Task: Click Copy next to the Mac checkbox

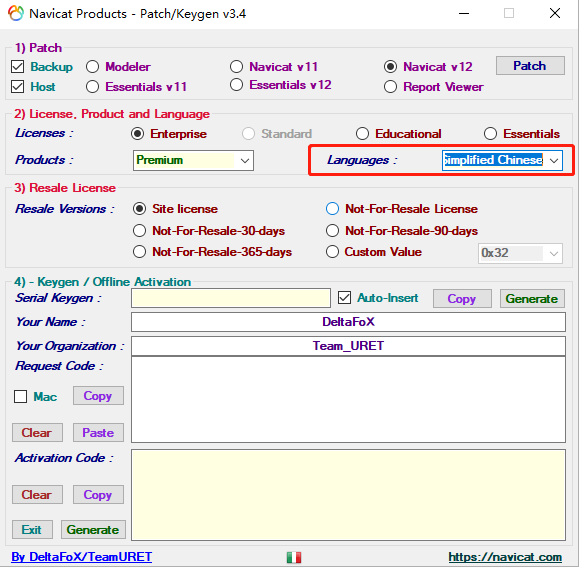Action: tap(98, 396)
